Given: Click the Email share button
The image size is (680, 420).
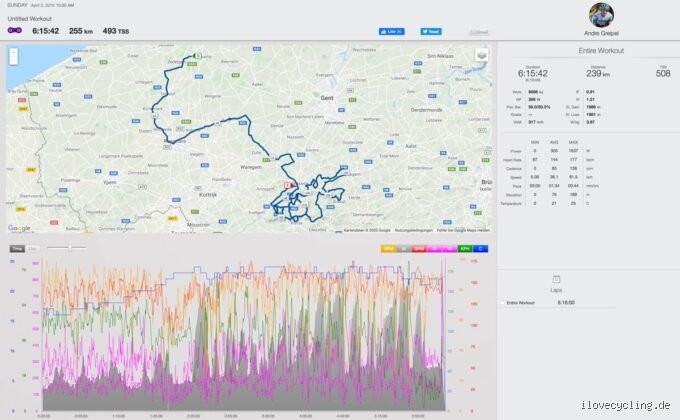Looking at the screenshot, I should coord(479,32).
